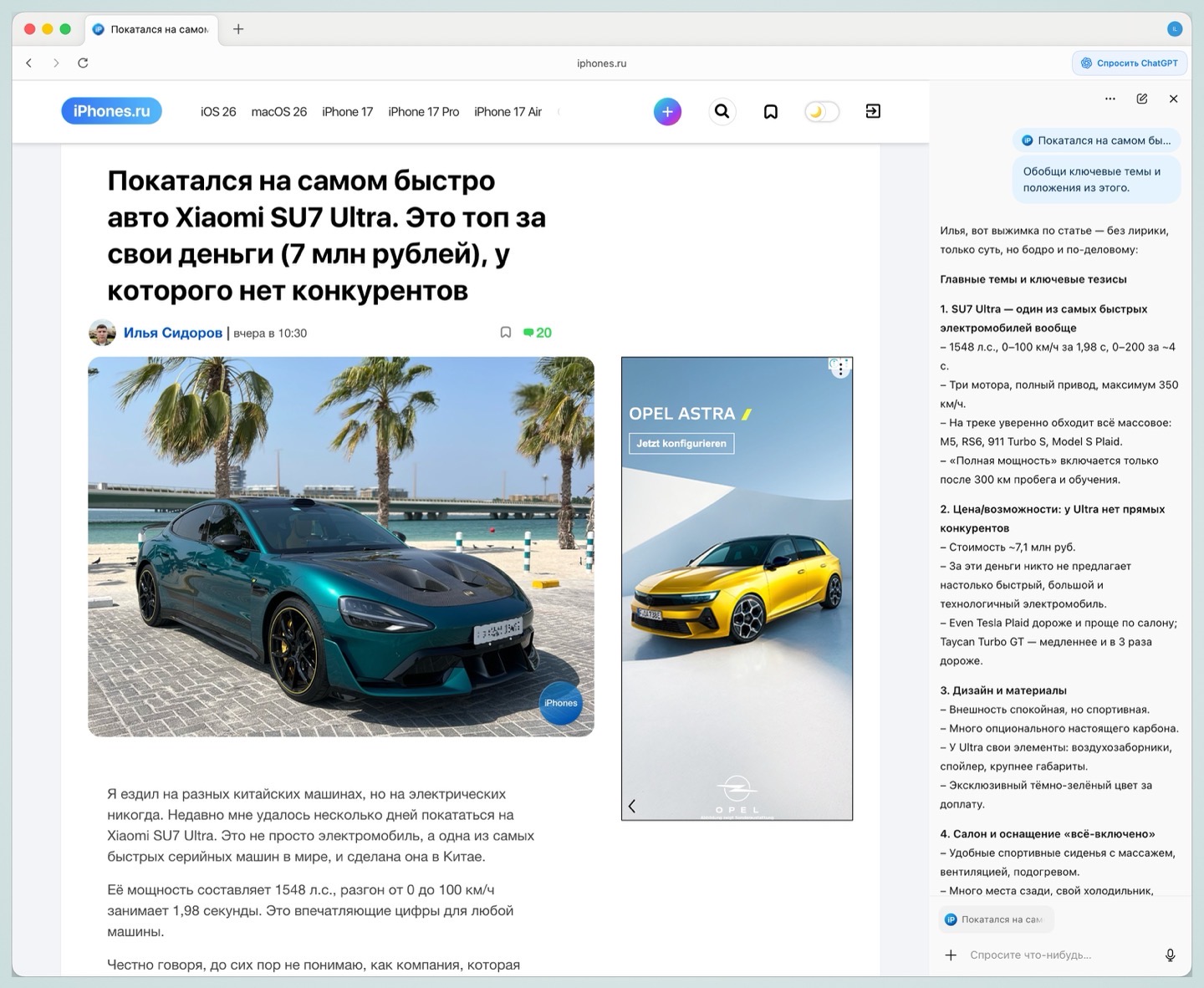Viewport: 1204px width, 988px height.
Task: Open the Opel ad options menu dots
Action: pos(841,368)
